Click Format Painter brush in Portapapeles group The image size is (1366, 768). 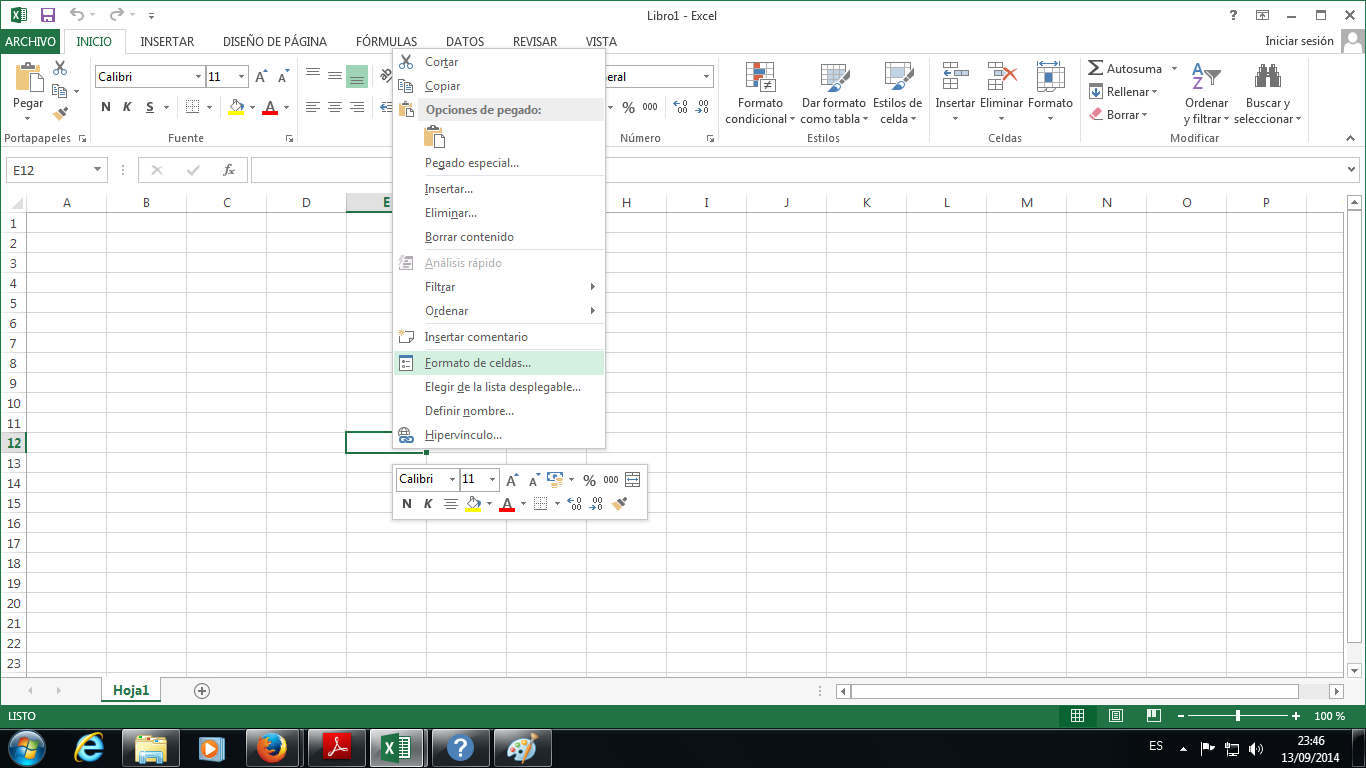[60, 114]
